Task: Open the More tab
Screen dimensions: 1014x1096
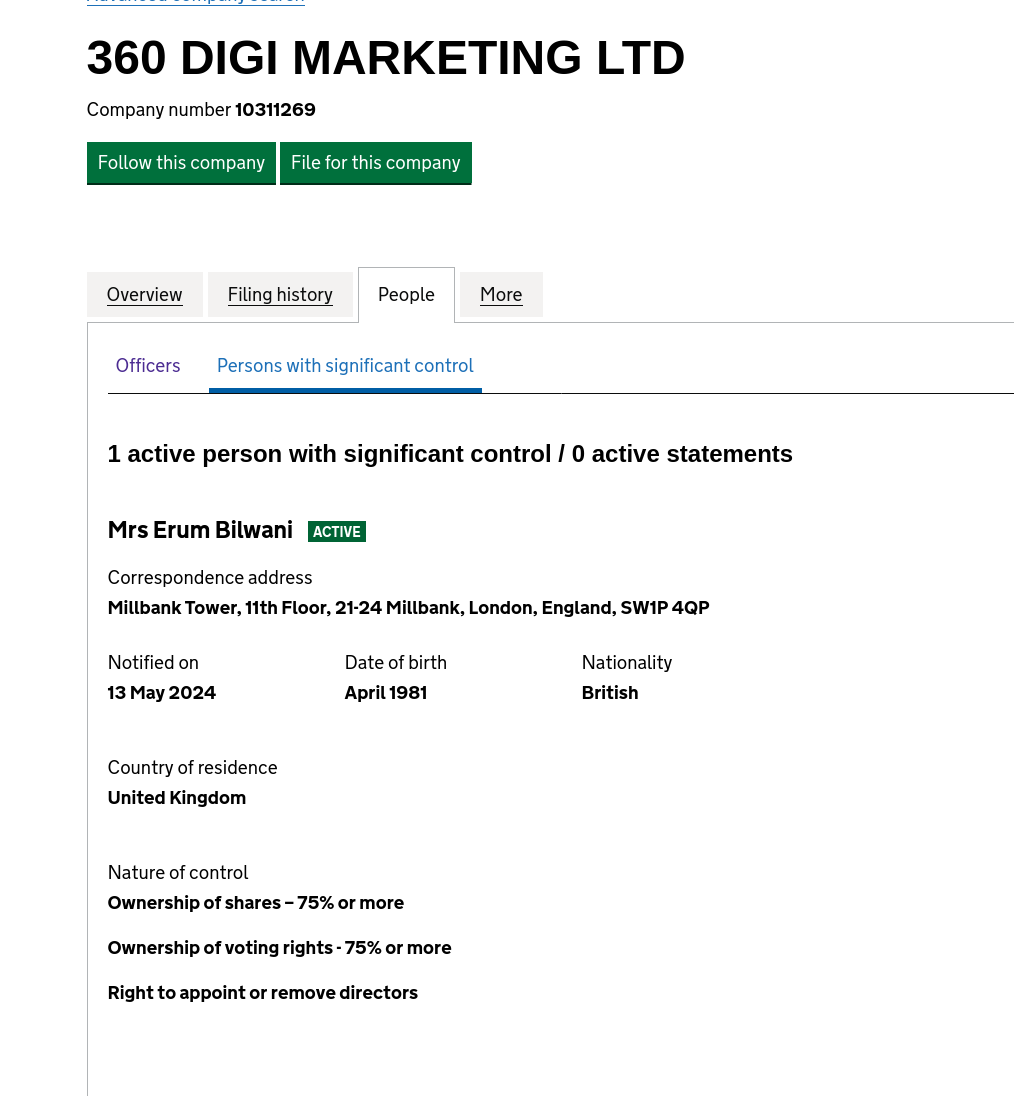Action: click(x=501, y=295)
